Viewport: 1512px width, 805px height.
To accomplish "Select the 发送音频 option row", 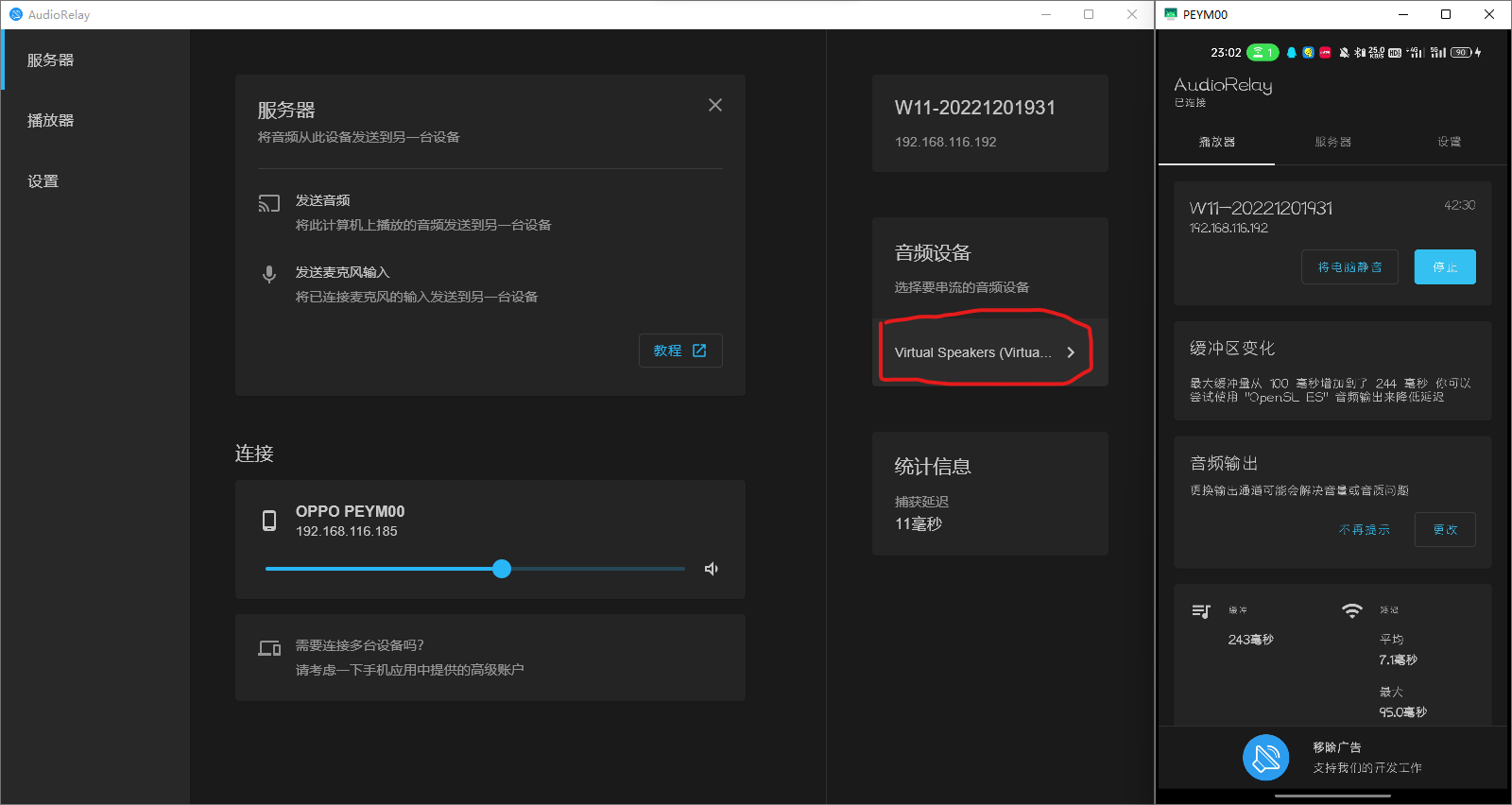I will (x=490, y=213).
